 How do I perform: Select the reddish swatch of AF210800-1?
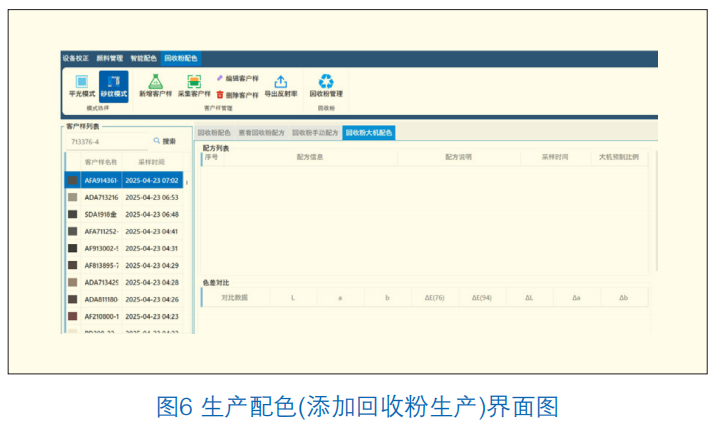[x=73, y=316]
